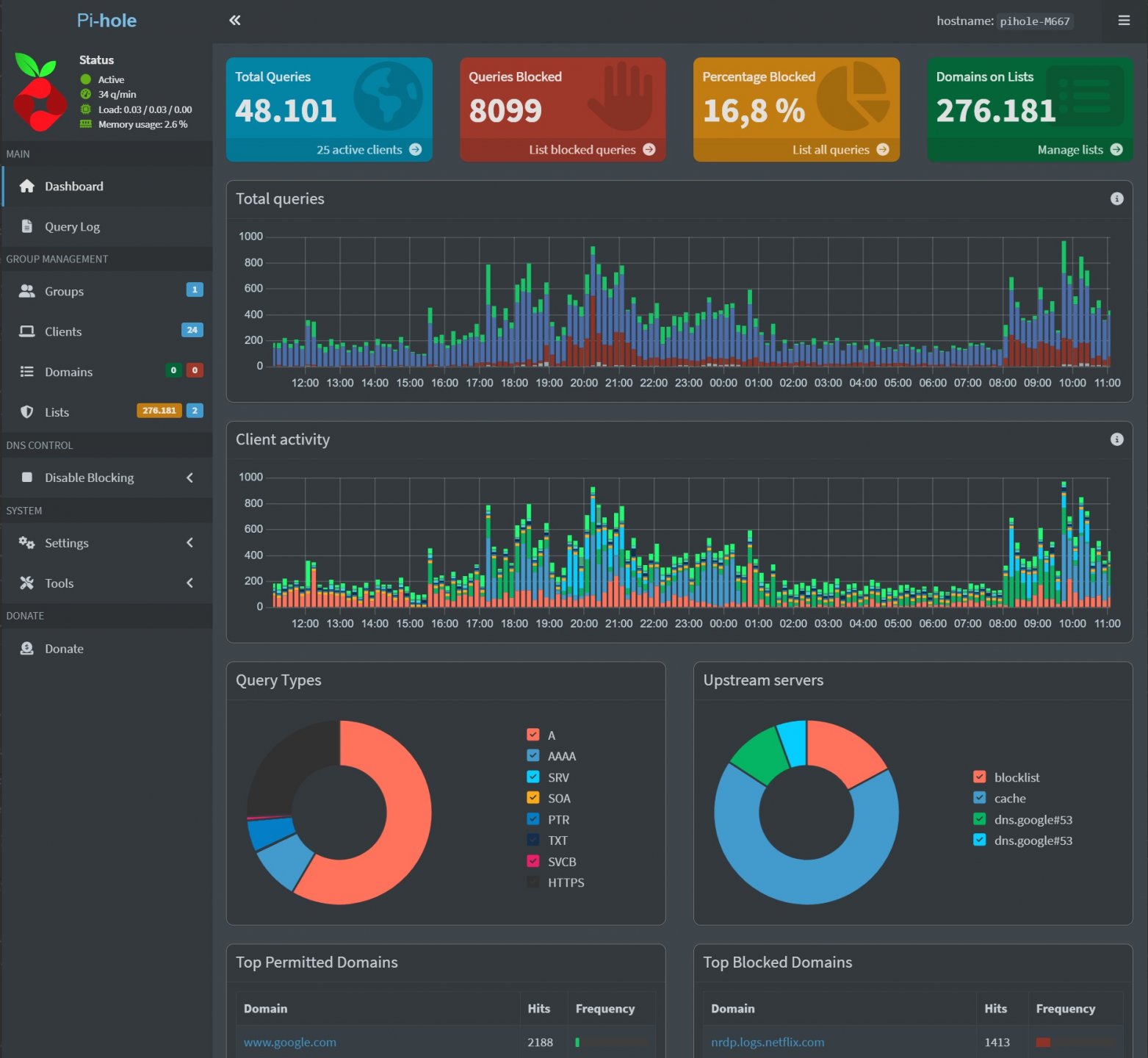Click the green 0 badge beside Domains

tap(173, 370)
